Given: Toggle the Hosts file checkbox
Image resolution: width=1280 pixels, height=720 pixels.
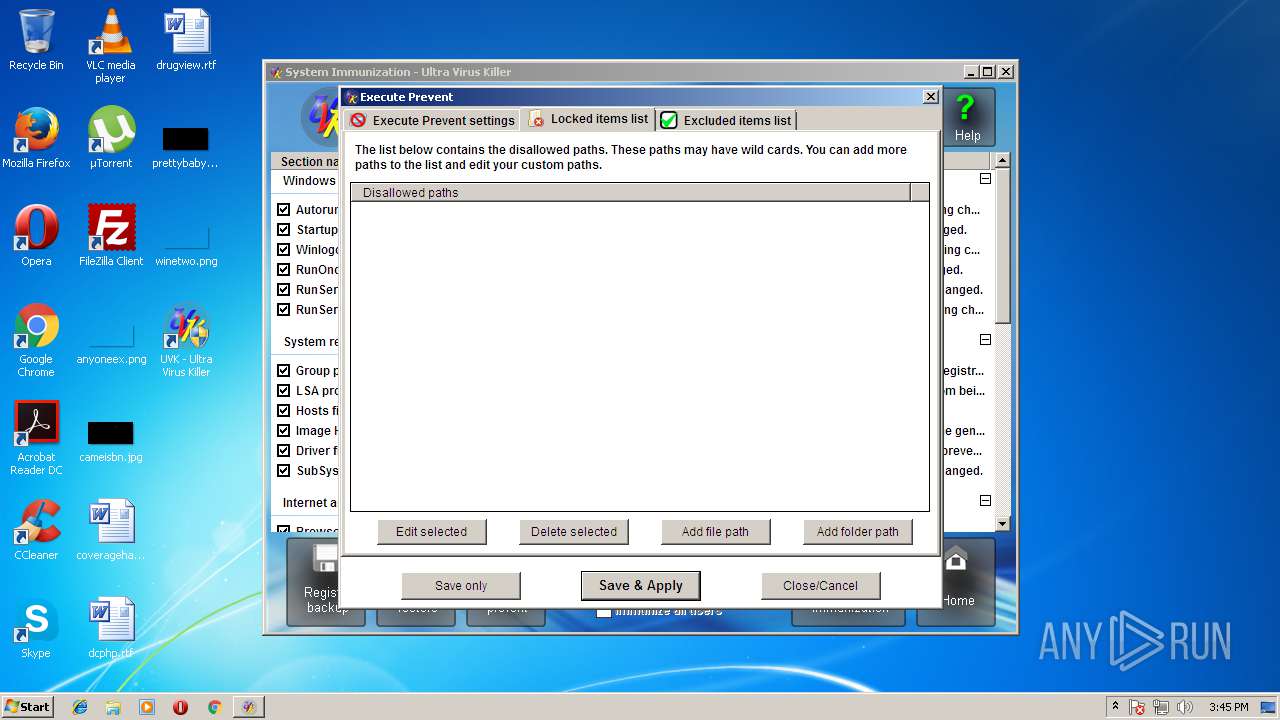Looking at the screenshot, I should (x=283, y=411).
